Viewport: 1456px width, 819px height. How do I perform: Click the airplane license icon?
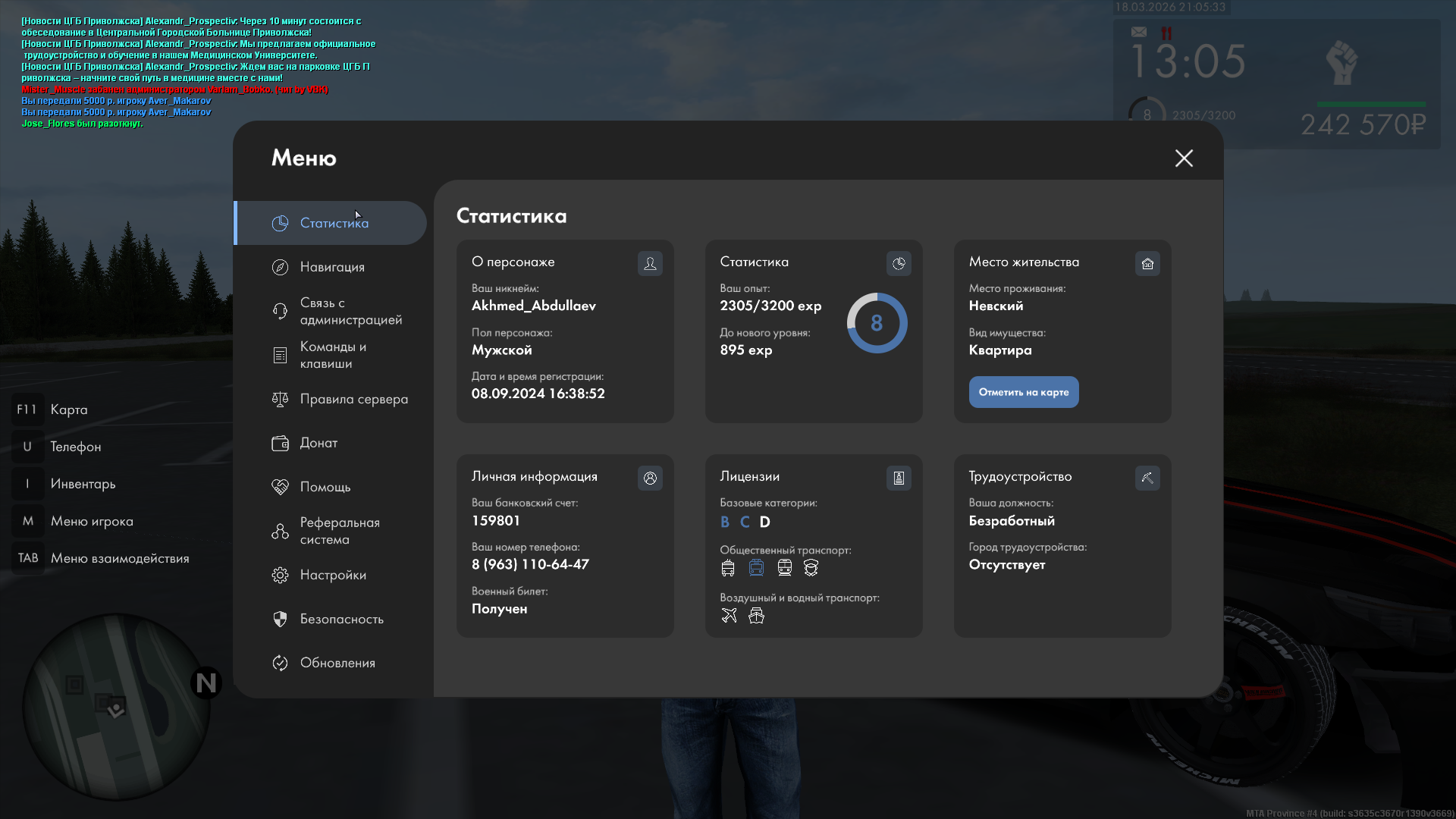click(729, 615)
